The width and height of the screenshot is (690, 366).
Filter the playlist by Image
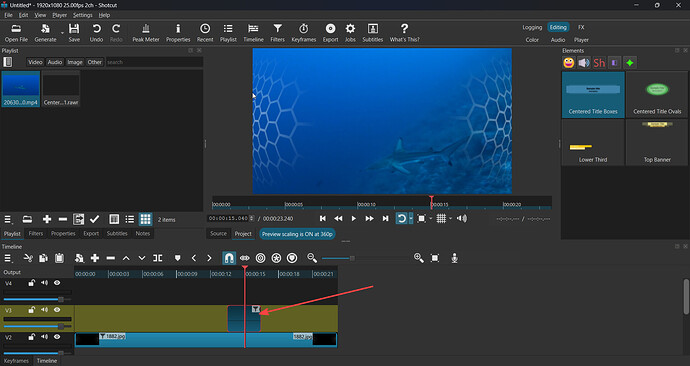tap(75, 62)
